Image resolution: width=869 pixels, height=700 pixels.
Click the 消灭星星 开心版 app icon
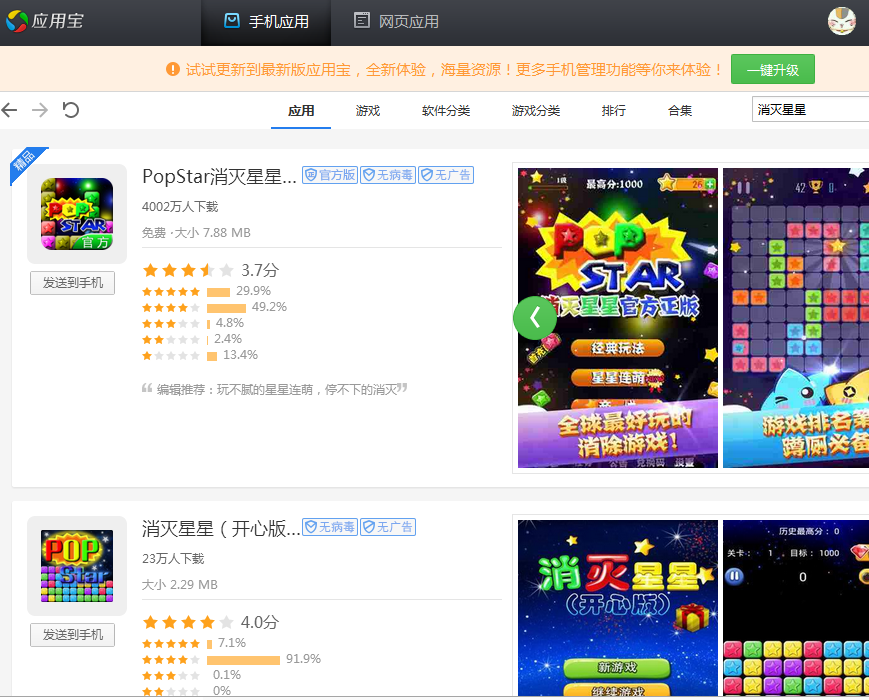(x=76, y=566)
